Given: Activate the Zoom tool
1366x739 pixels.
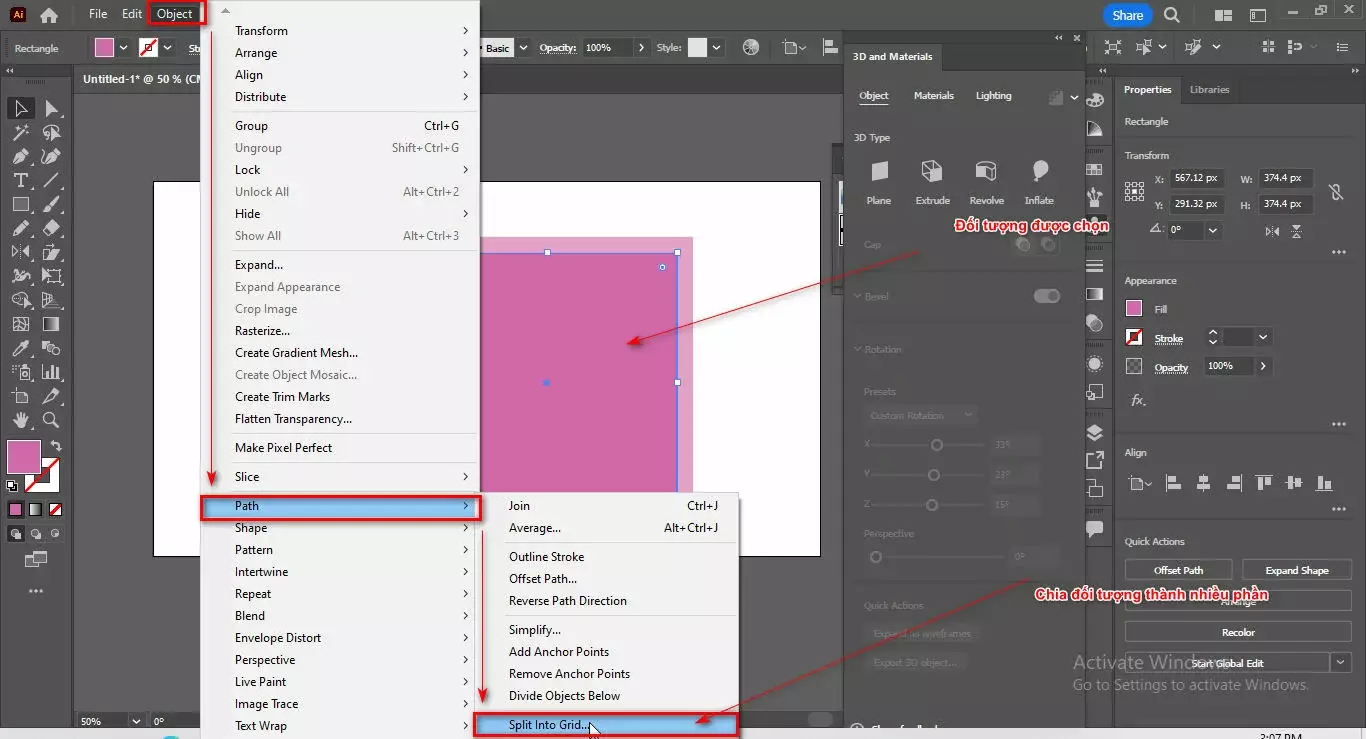Looking at the screenshot, I should (51, 420).
